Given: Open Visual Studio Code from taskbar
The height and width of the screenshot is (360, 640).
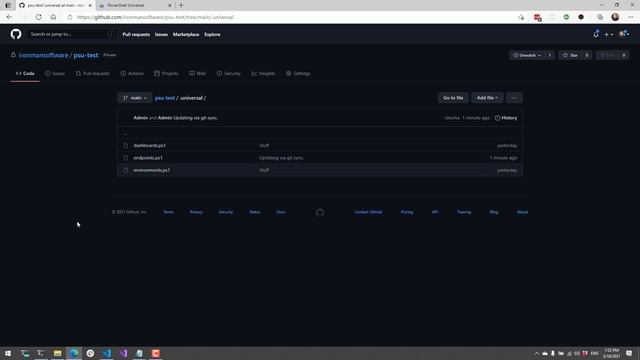Looking at the screenshot, I should 107,353.
